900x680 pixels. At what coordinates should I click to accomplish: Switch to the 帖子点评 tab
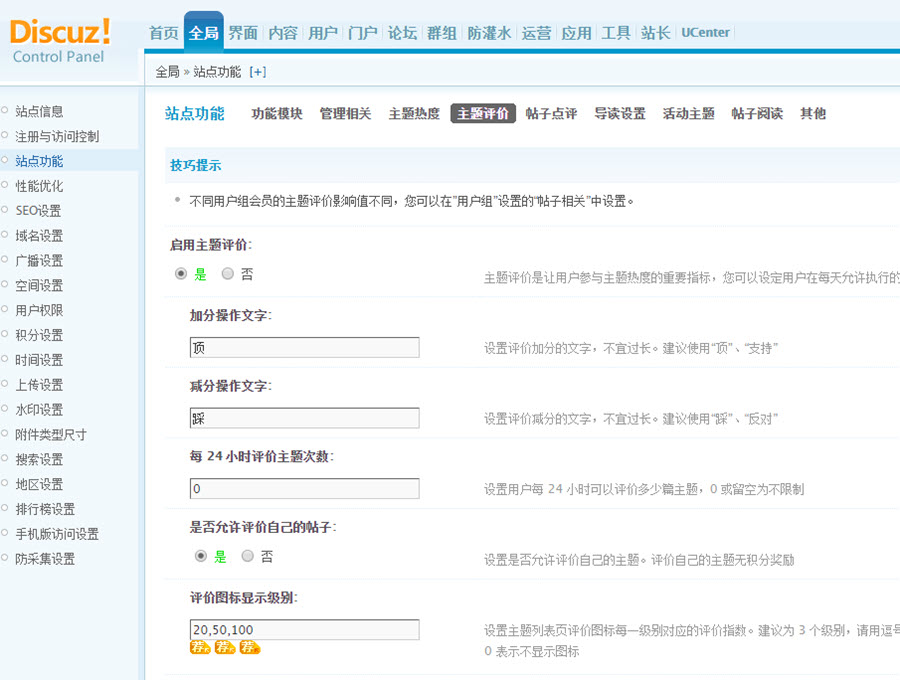551,114
